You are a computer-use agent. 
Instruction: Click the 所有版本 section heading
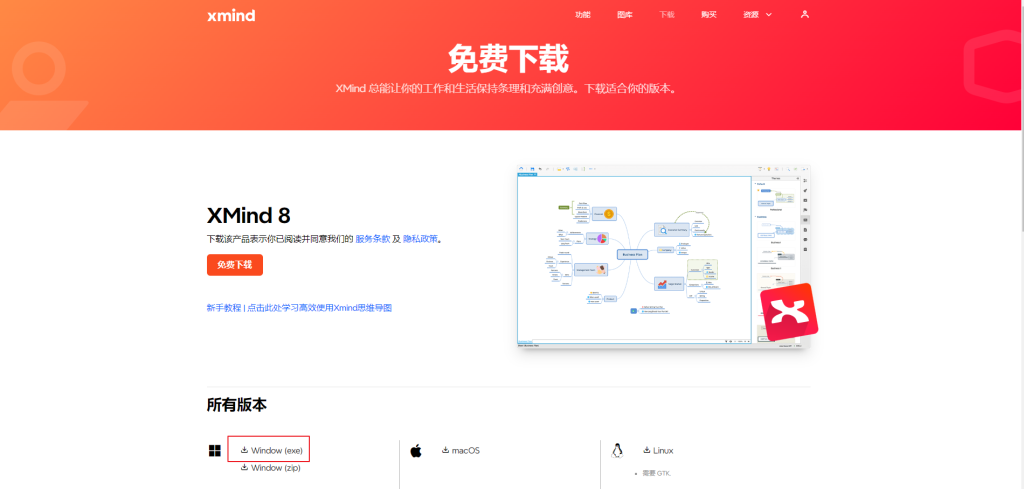click(x=236, y=405)
